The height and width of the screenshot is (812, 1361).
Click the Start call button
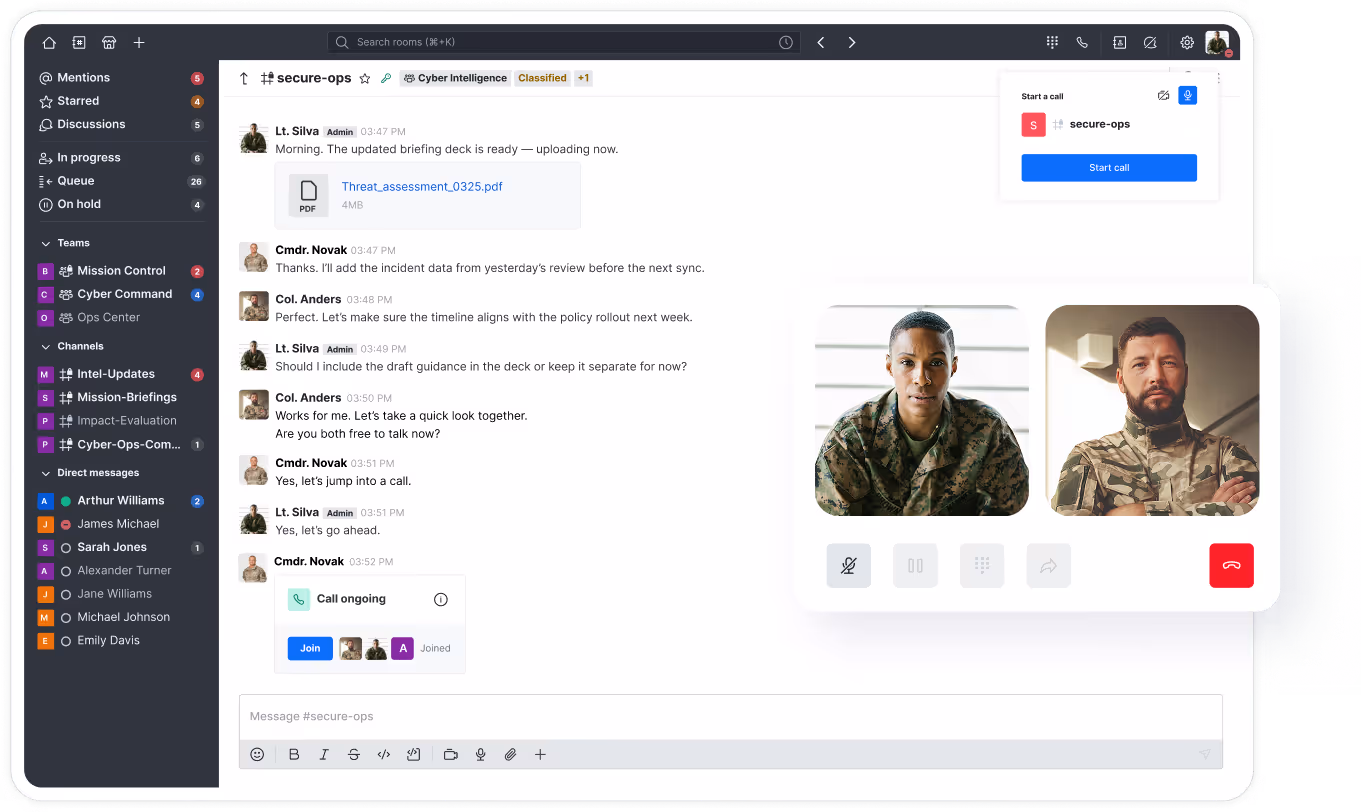point(1109,168)
